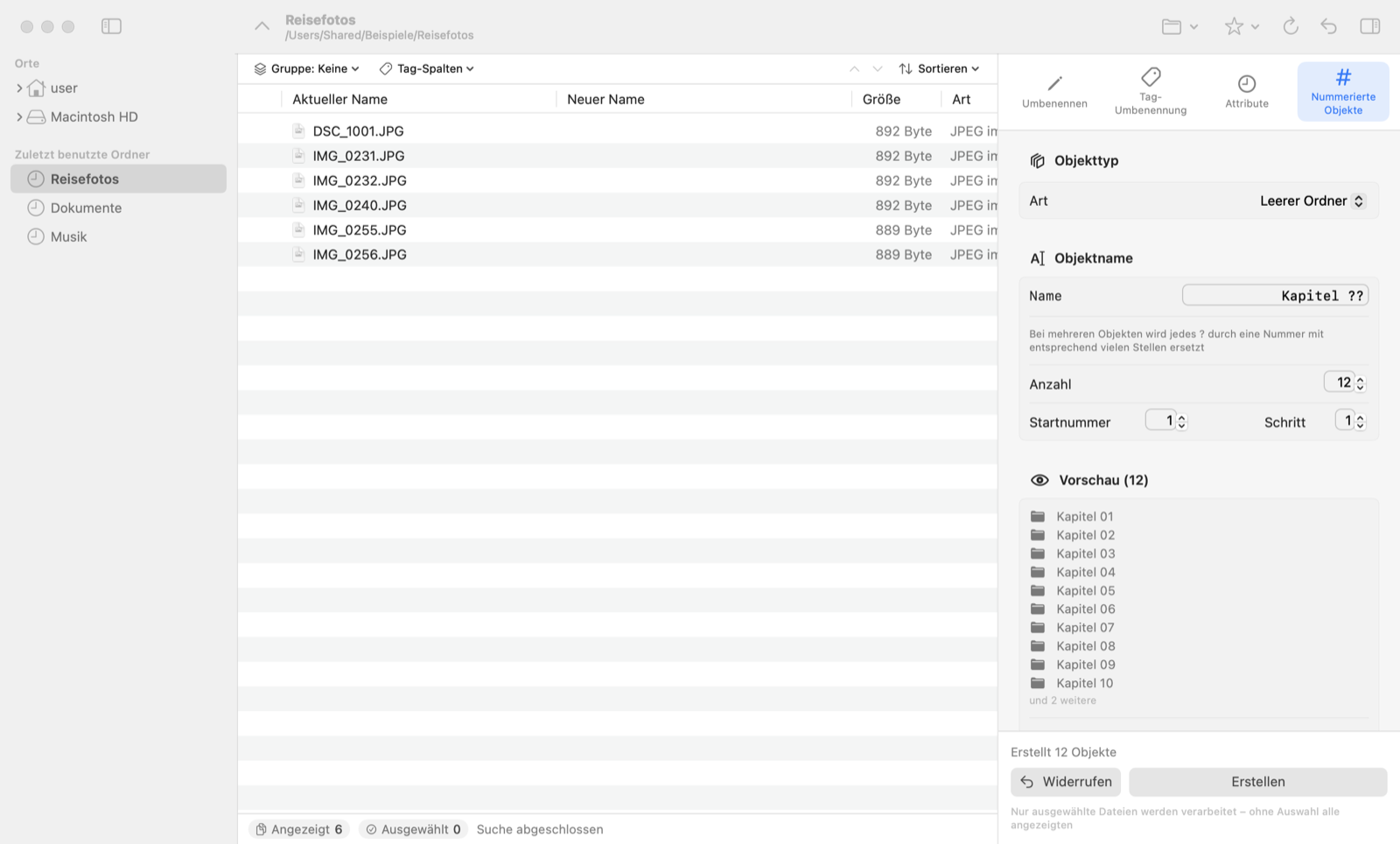Click the file icon of IMG_0256.JPG

[298, 254]
